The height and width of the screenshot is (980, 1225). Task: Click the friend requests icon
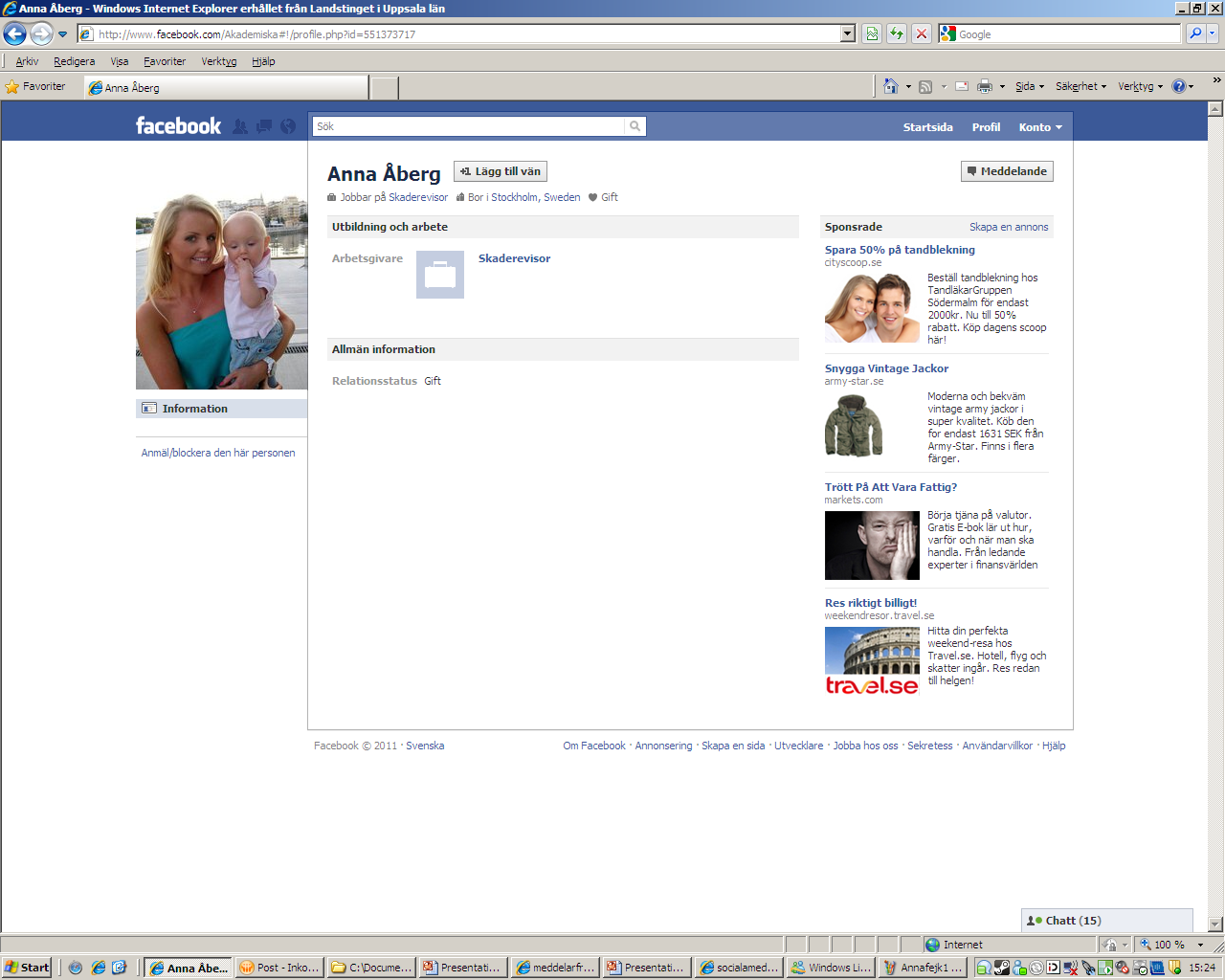[x=240, y=126]
